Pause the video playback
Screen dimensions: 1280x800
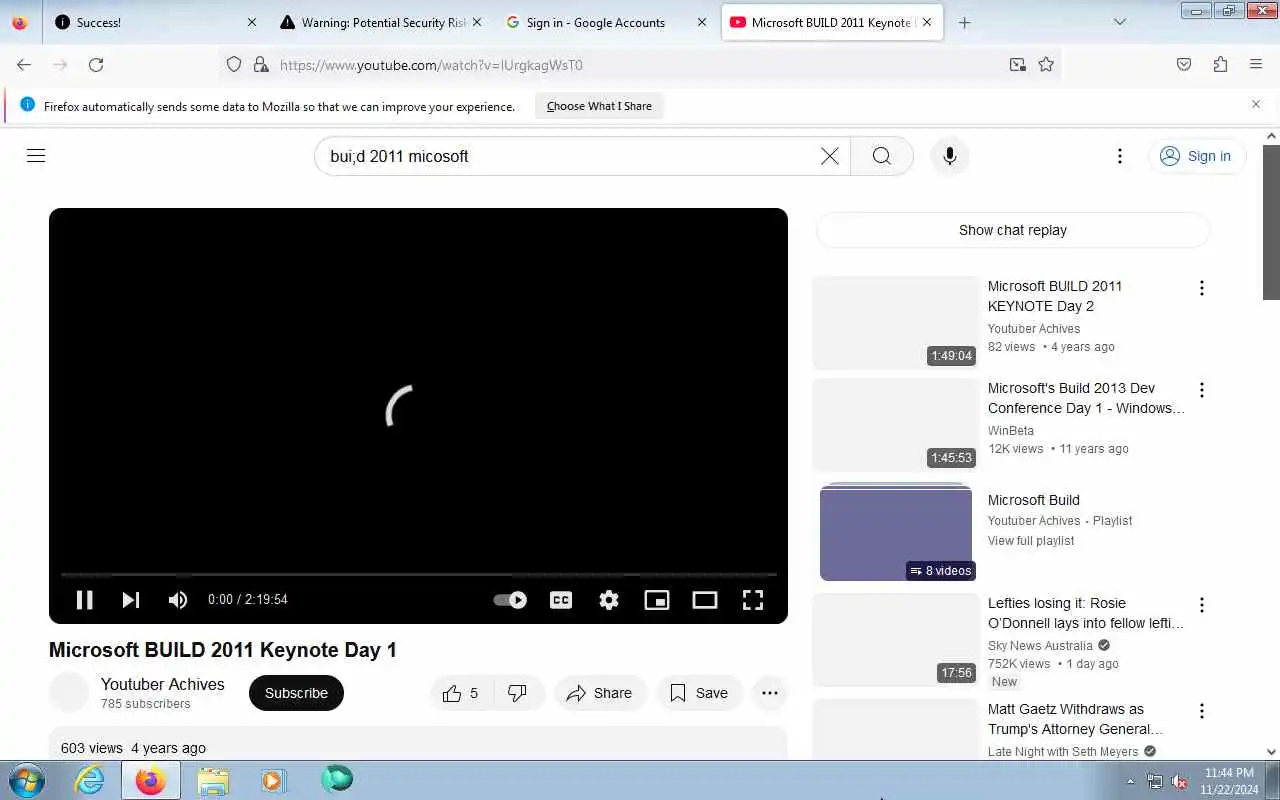(85, 599)
